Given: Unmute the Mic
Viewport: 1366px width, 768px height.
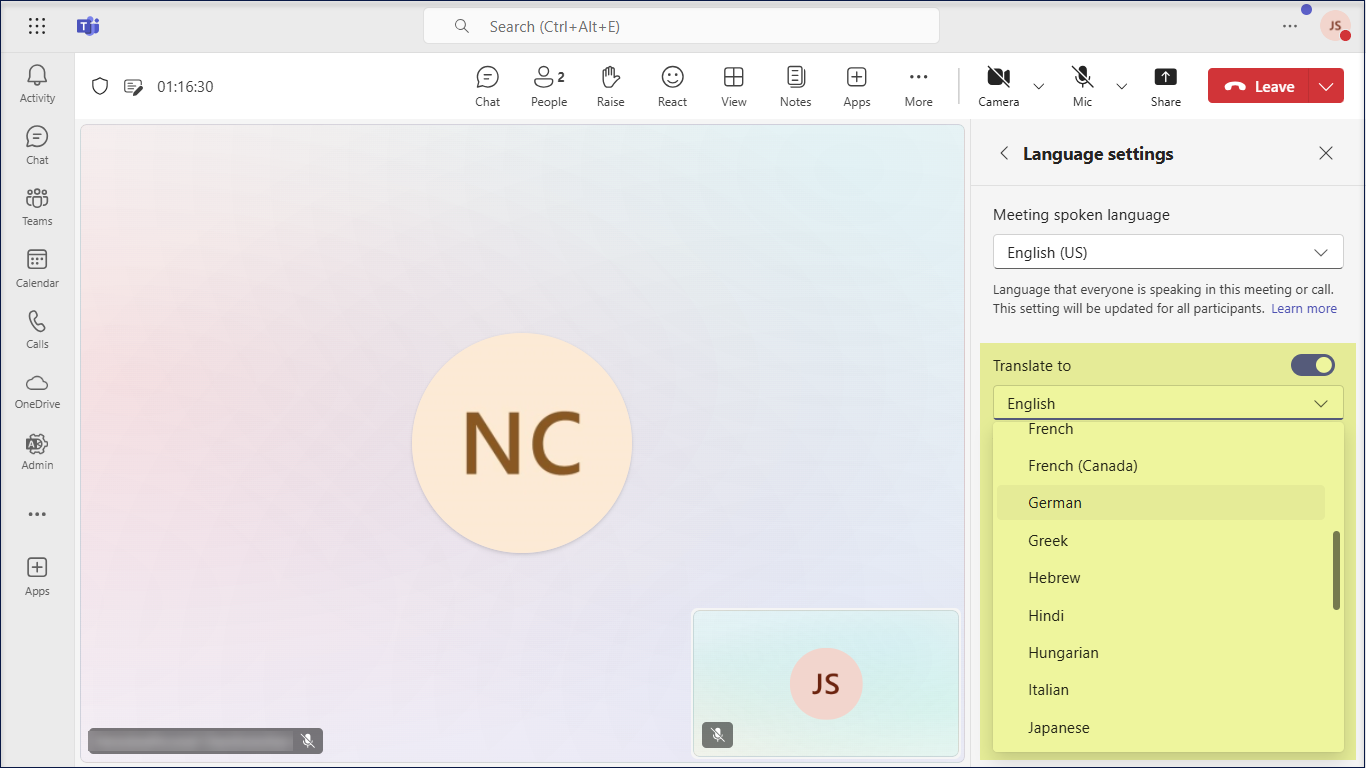Looking at the screenshot, I should click(x=1082, y=86).
